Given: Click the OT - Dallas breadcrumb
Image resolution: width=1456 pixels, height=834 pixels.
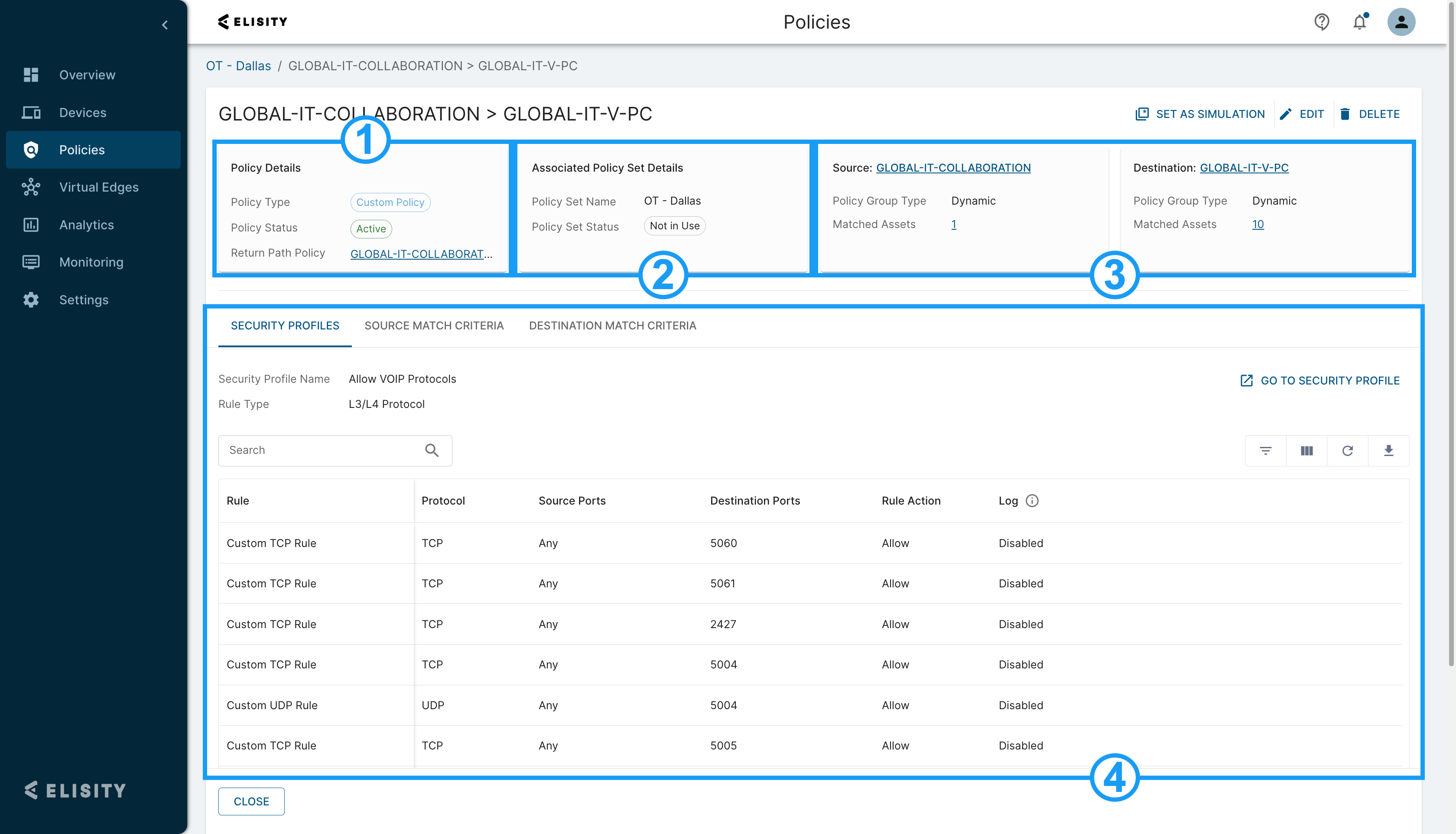Looking at the screenshot, I should tap(238, 66).
